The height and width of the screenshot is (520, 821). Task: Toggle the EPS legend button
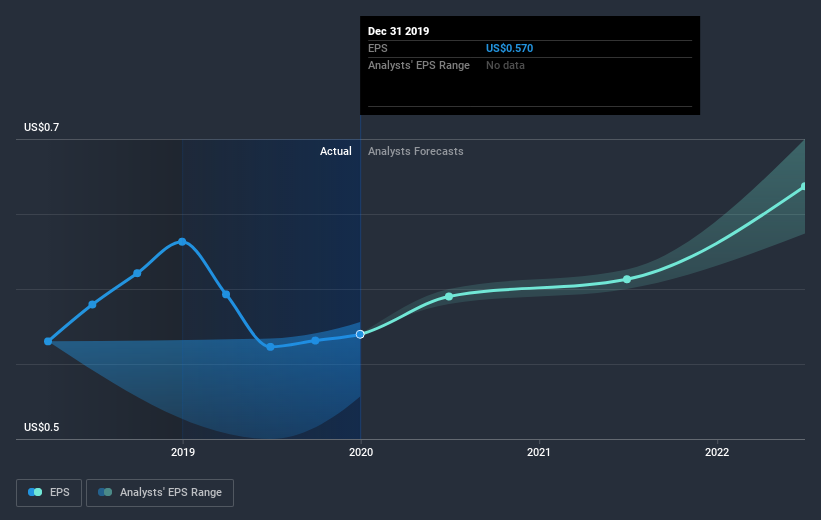[49, 492]
